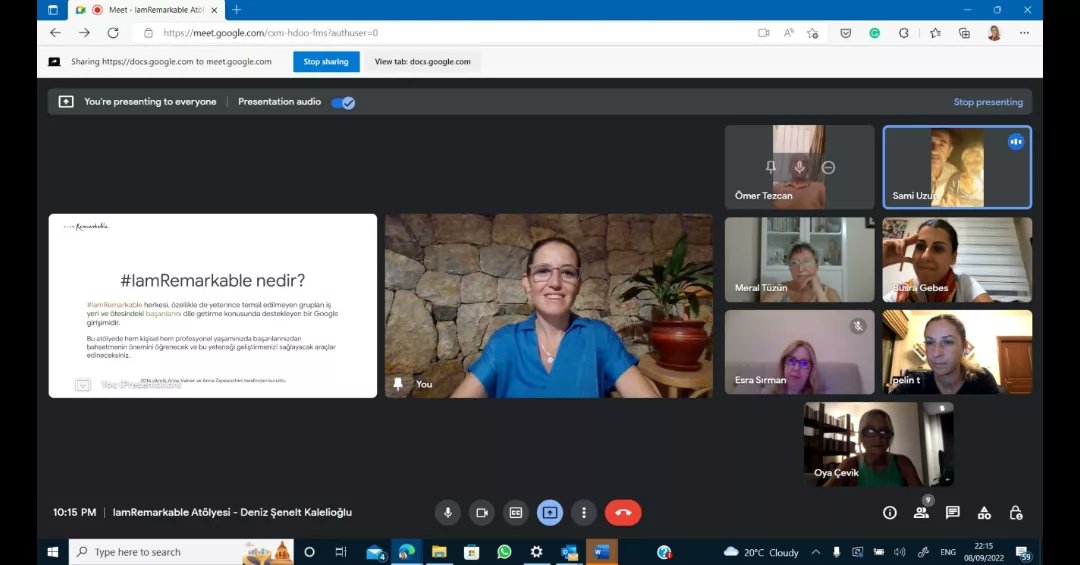
Task: Select Sami Uzun's video tile
Action: (x=957, y=167)
